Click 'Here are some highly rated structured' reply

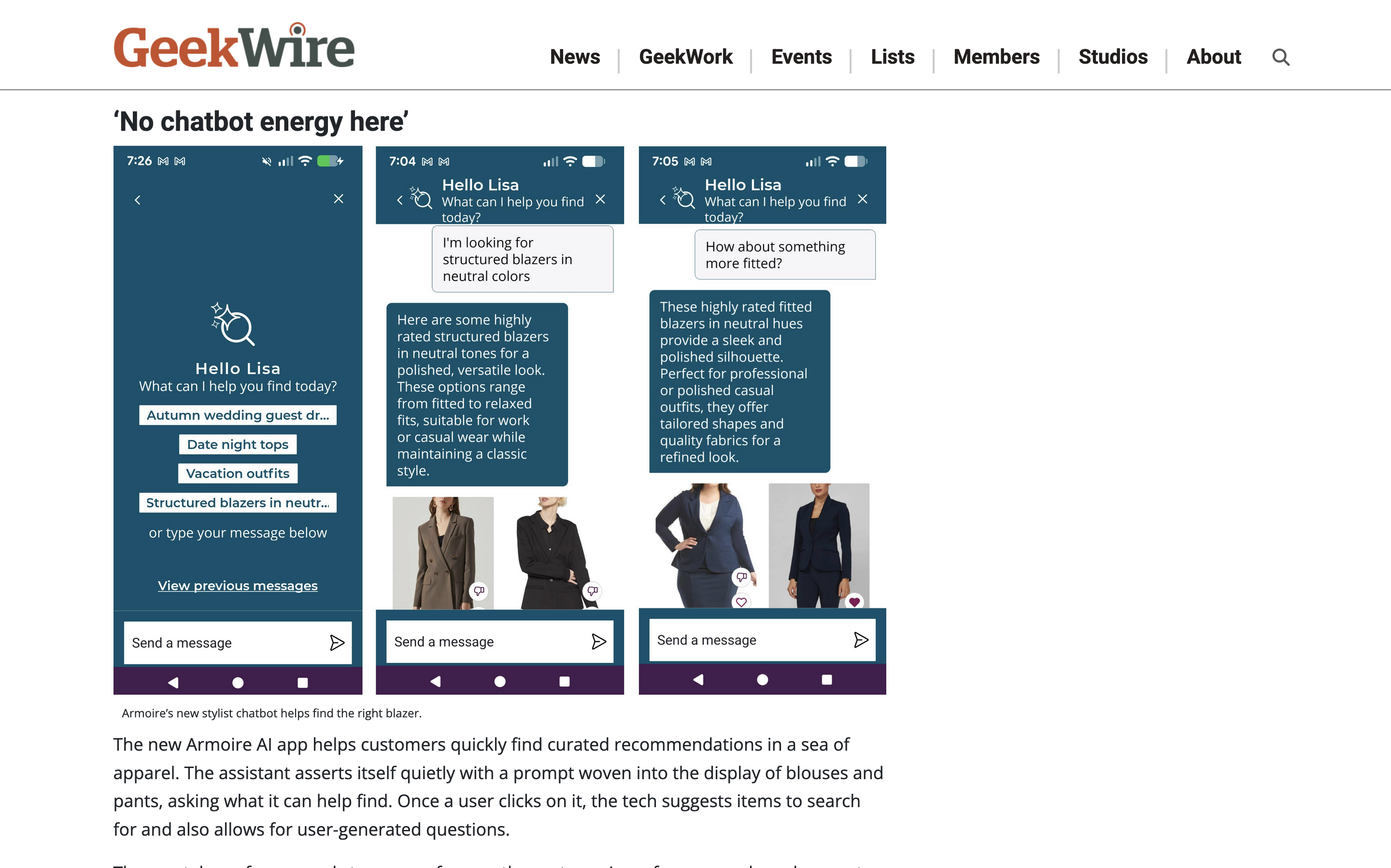477,394
